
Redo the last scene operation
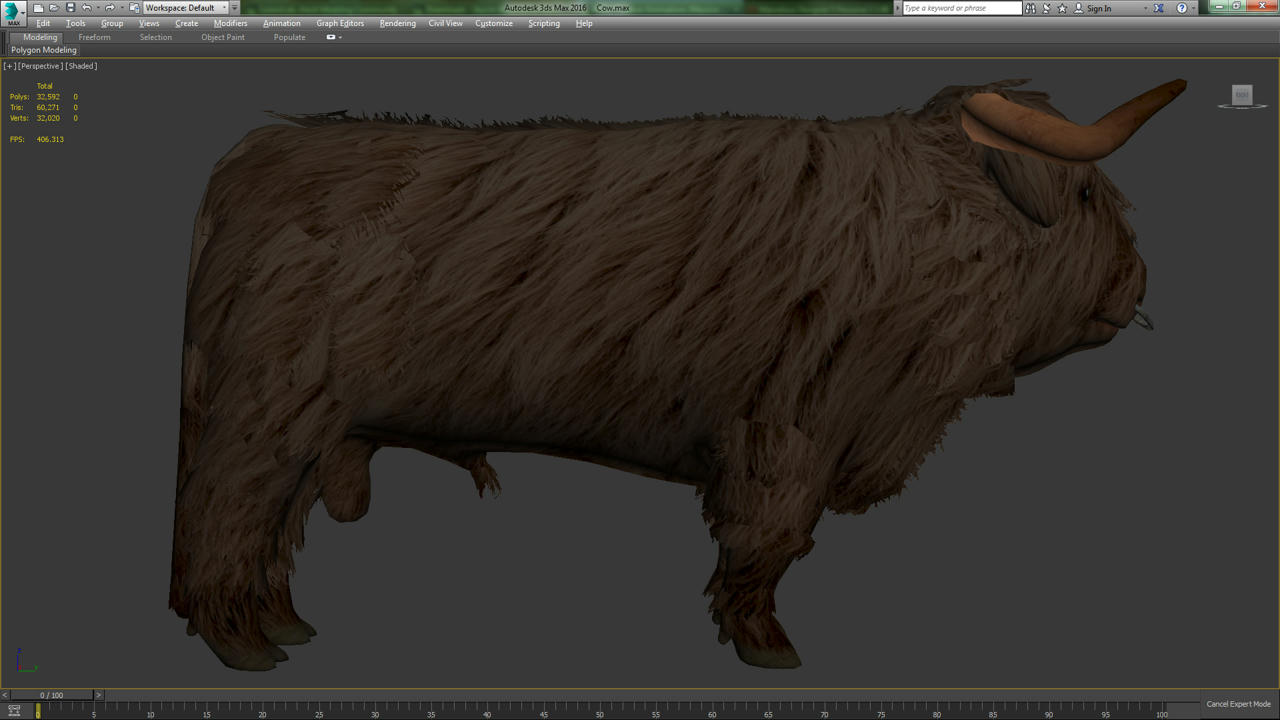click(x=110, y=8)
